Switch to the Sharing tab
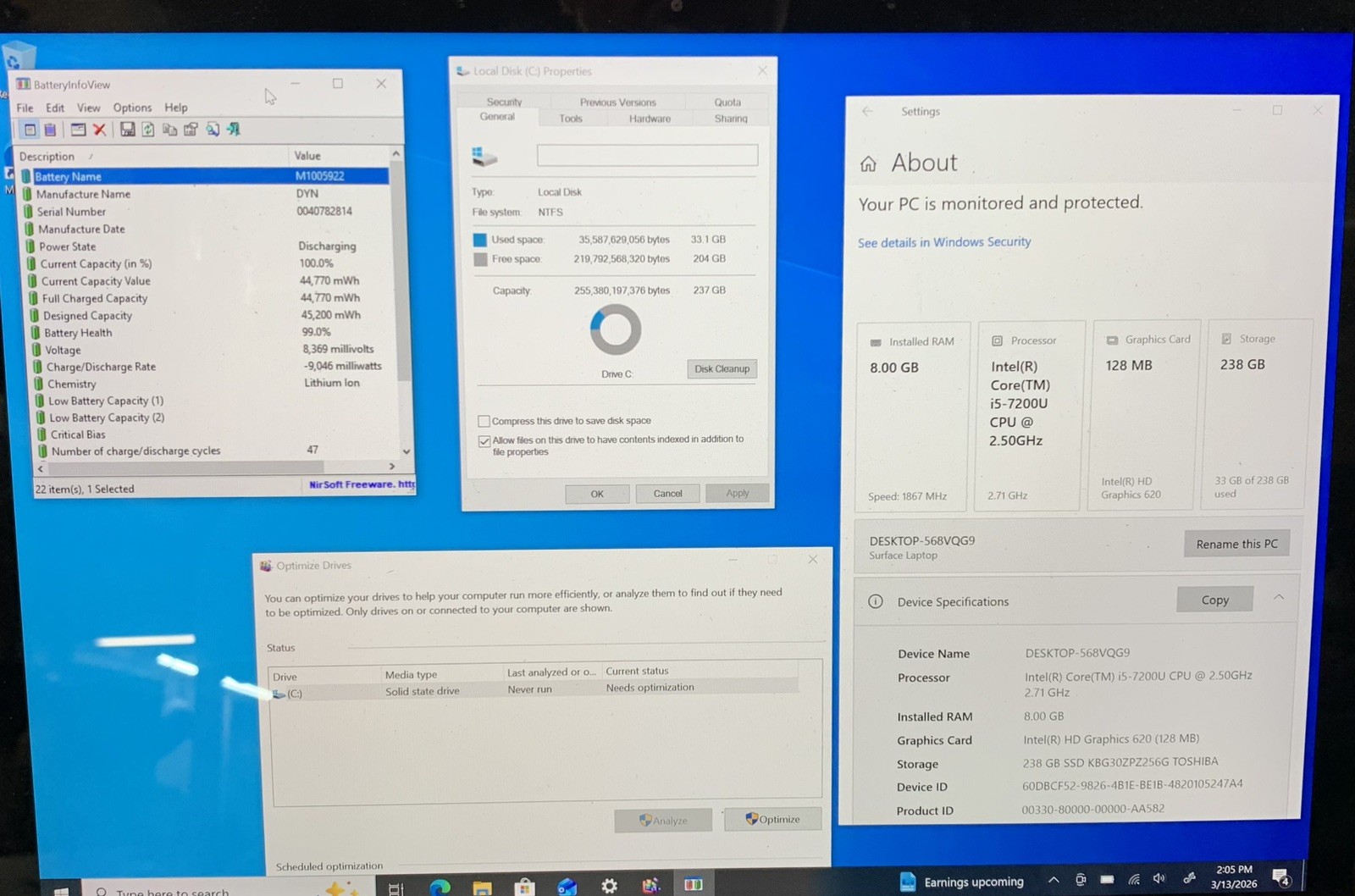The height and width of the screenshot is (896, 1355). coord(730,119)
